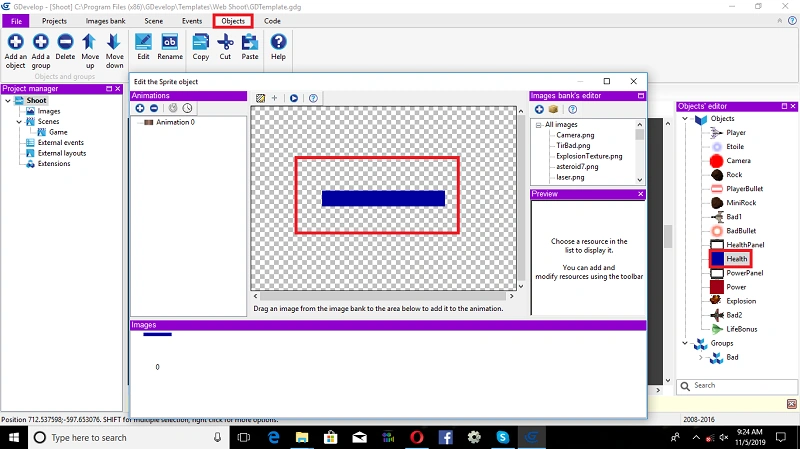Select the Game scene in the Project manager

[x=58, y=132]
